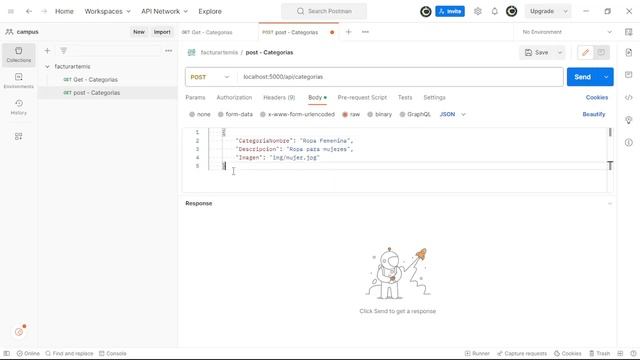Open the No Environment selector
Viewport: 640px width, 360px height.
(x=567, y=32)
